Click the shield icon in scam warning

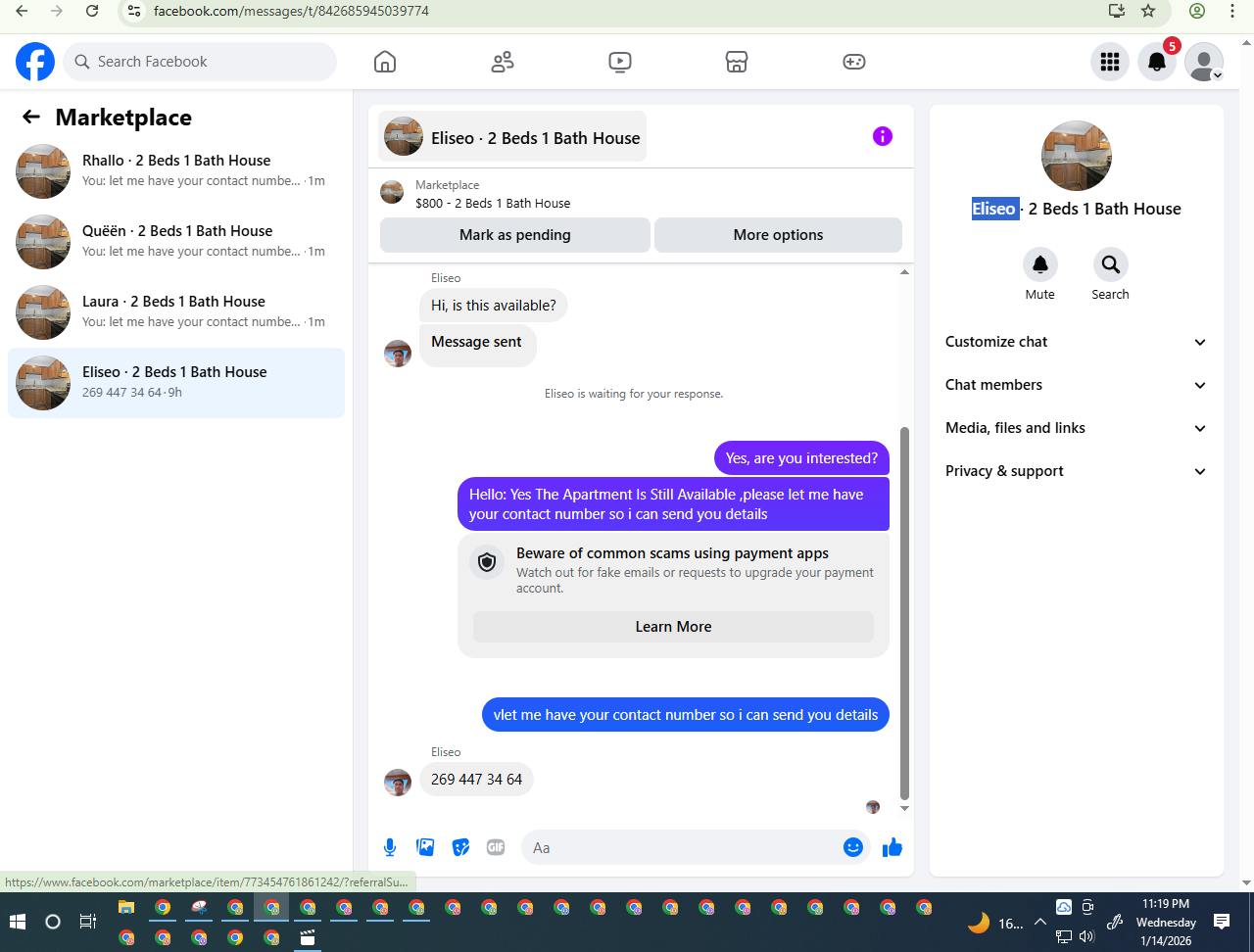point(487,562)
